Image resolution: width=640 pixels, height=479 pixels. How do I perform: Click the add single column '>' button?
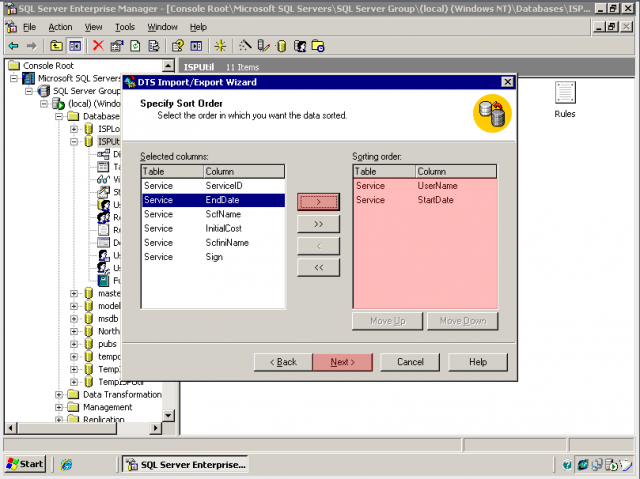point(318,201)
